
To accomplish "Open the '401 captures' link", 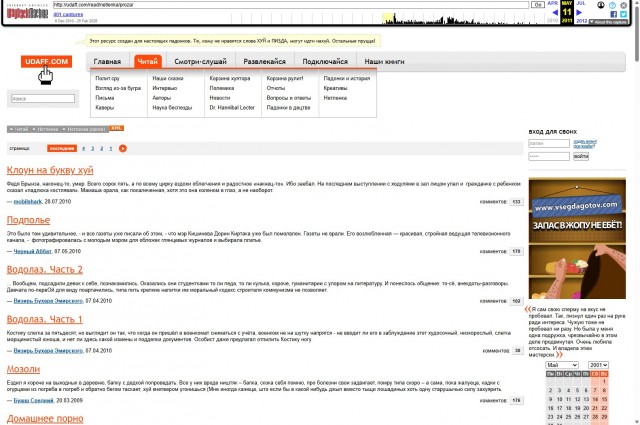I will pos(68,15).
